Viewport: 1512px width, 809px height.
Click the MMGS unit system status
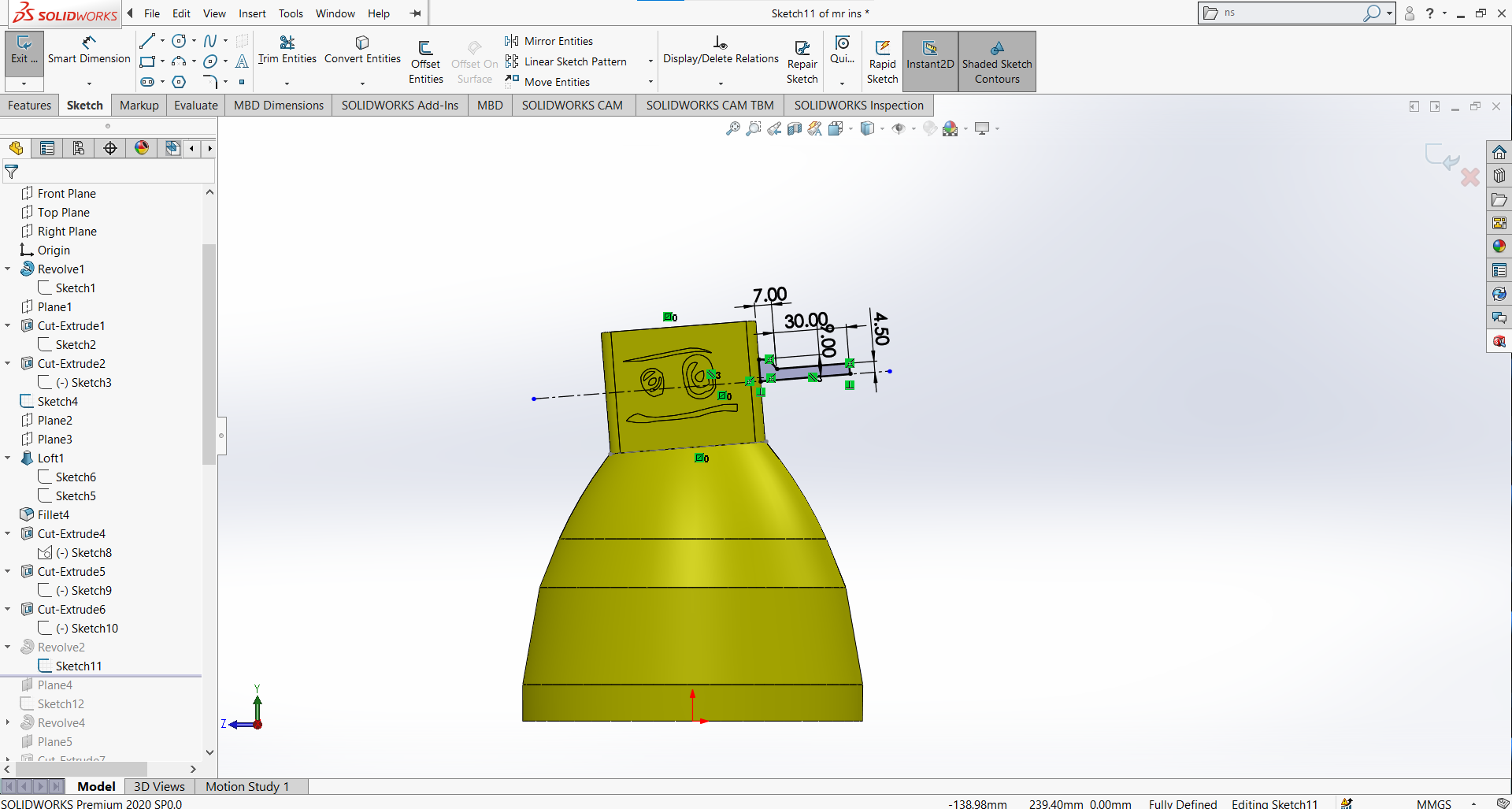pyautogui.click(x=1433, y=803)
